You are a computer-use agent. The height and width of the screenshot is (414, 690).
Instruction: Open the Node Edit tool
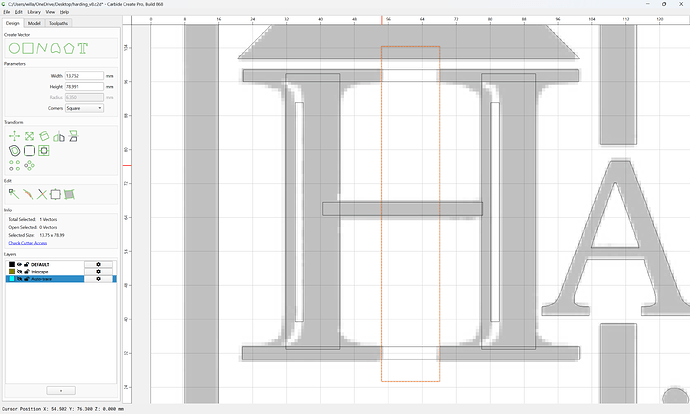pos(14,194)
